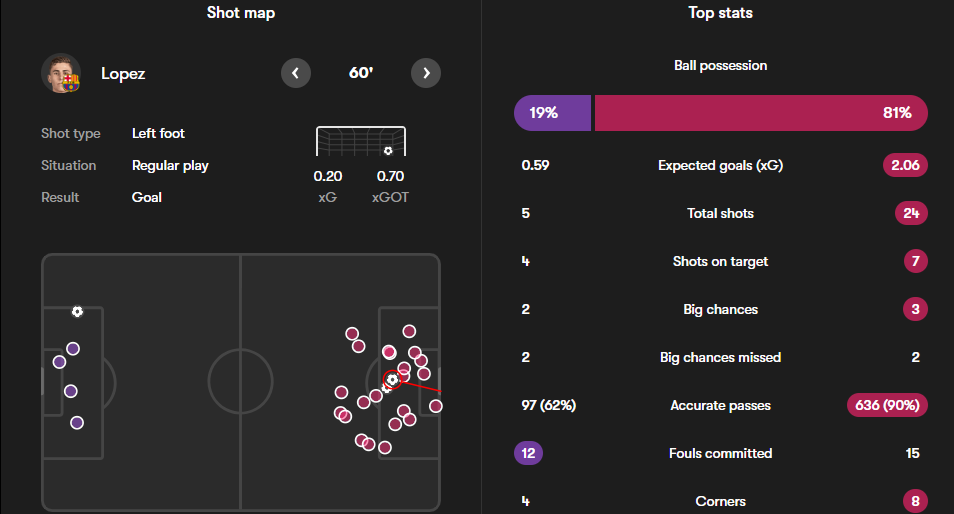954x514 pixels.
Task: Go to the next shot arrow
Action: coord(426,73)
